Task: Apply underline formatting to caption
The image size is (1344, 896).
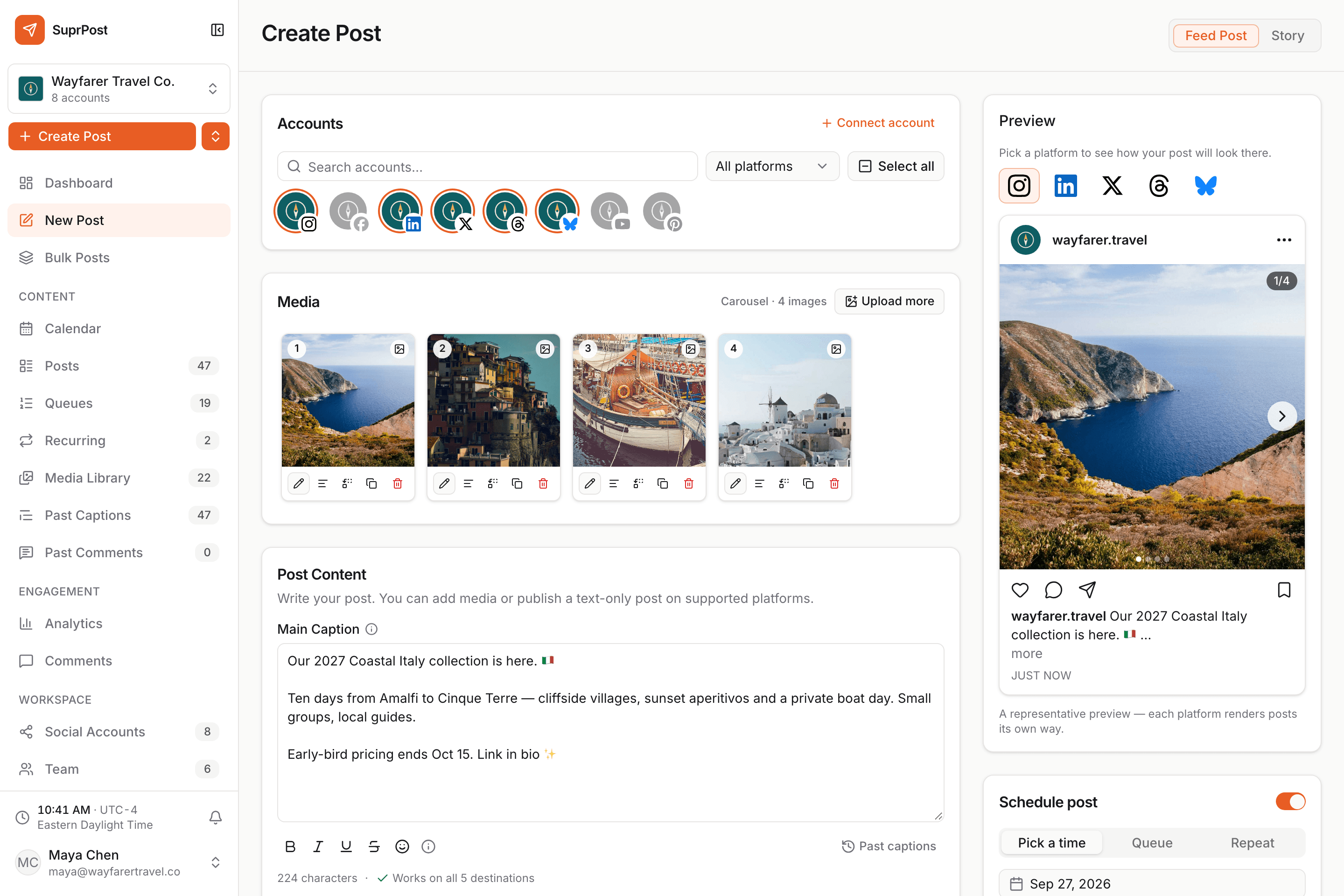Action: coord(346,846)
